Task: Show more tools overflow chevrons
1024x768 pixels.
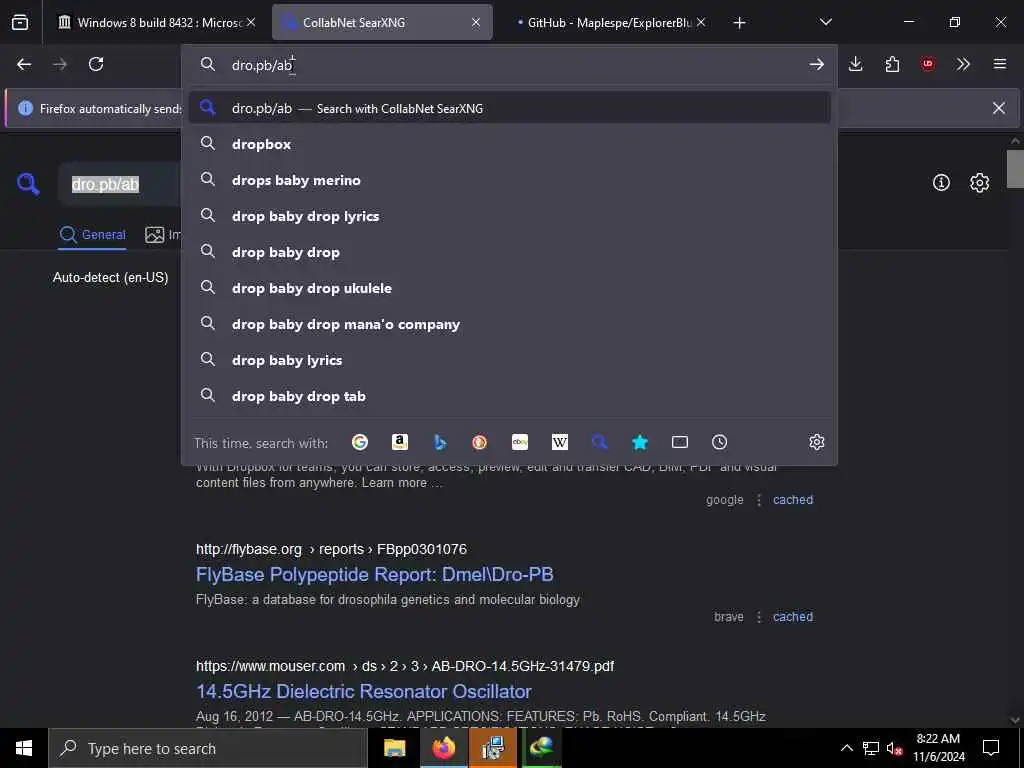Action: click(x=963, y=64)
